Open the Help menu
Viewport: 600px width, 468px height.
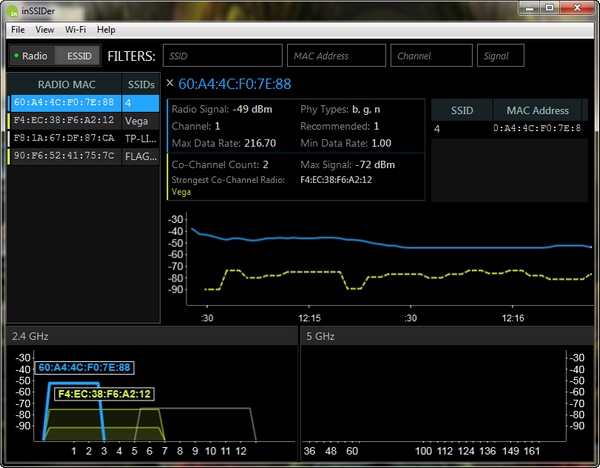106,30
